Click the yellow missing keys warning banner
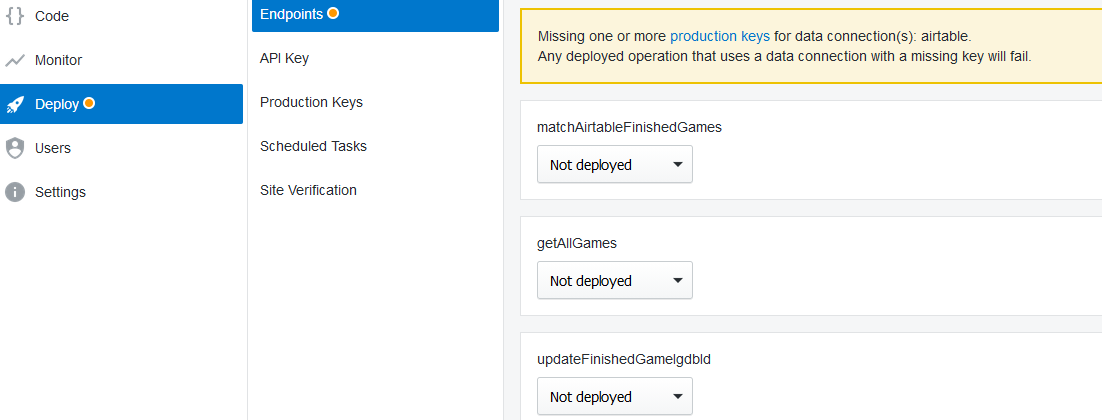The width and height of the screenshot is (1102, 420). 900,46
